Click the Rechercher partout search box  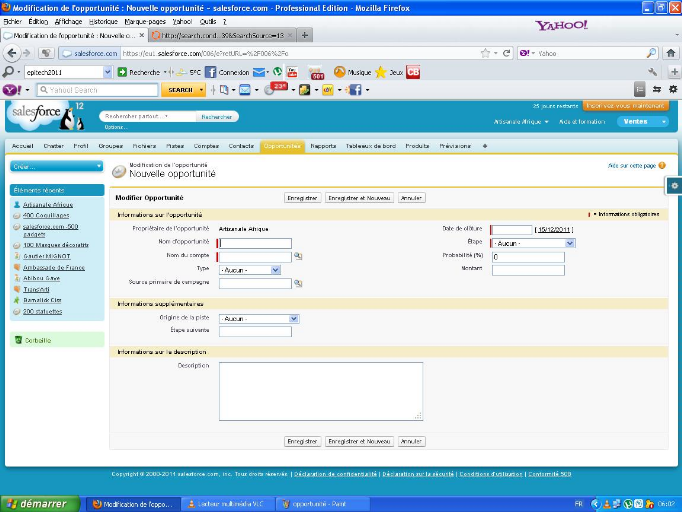coord(148,117)
